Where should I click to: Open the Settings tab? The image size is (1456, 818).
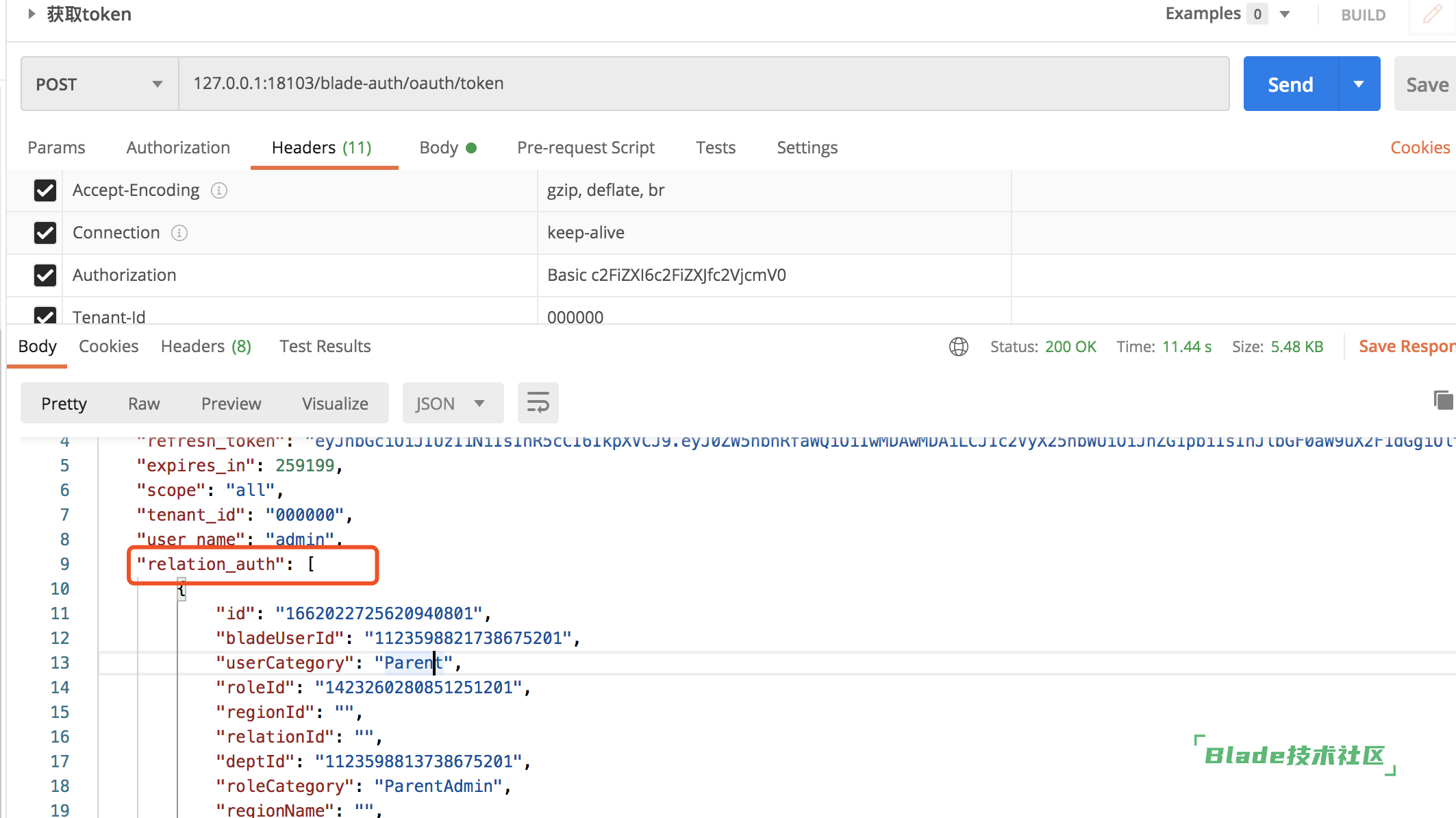click(807, 148)
